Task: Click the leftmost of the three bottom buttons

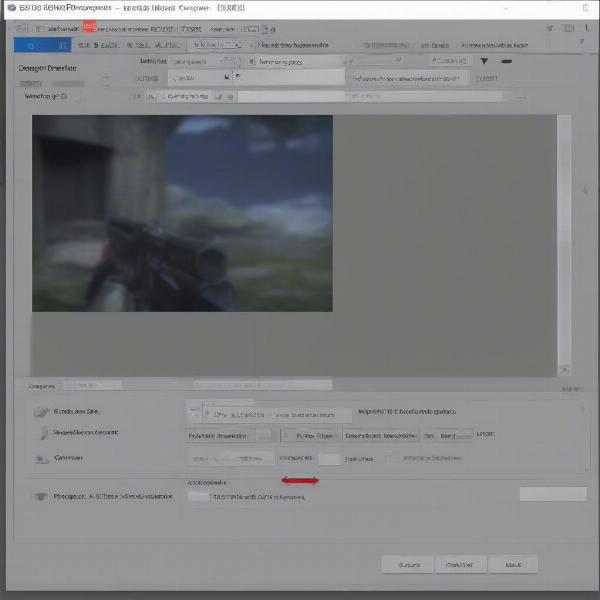Action: pyautogui.click(x=408, y=564)
